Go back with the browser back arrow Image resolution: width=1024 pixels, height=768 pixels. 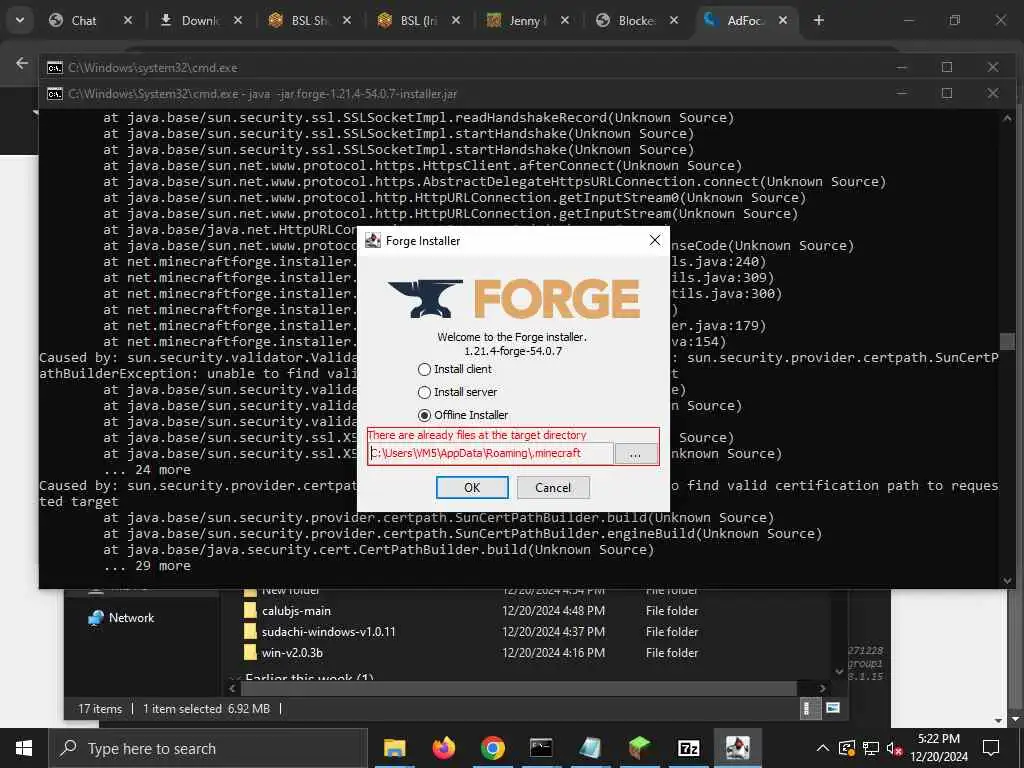coord(22,63)
